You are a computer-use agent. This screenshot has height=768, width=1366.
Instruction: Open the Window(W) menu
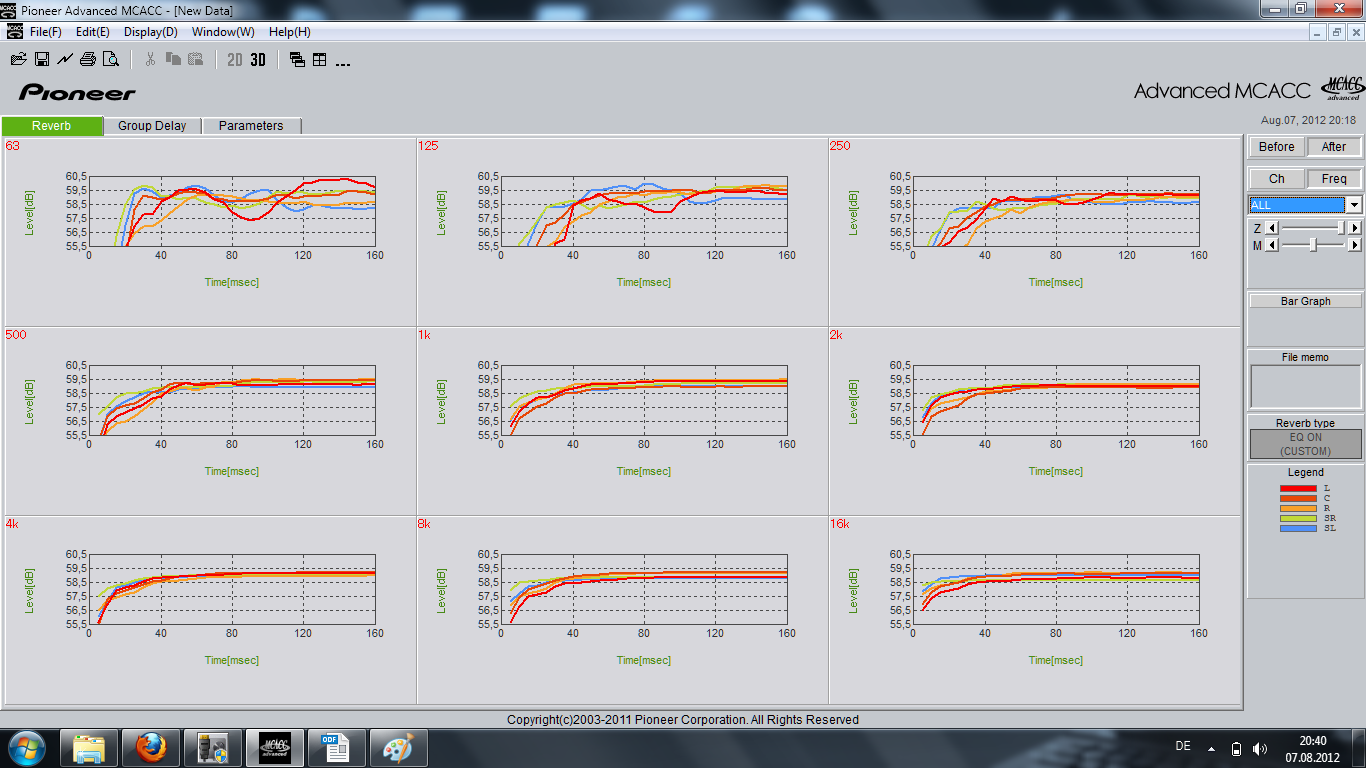223,32
